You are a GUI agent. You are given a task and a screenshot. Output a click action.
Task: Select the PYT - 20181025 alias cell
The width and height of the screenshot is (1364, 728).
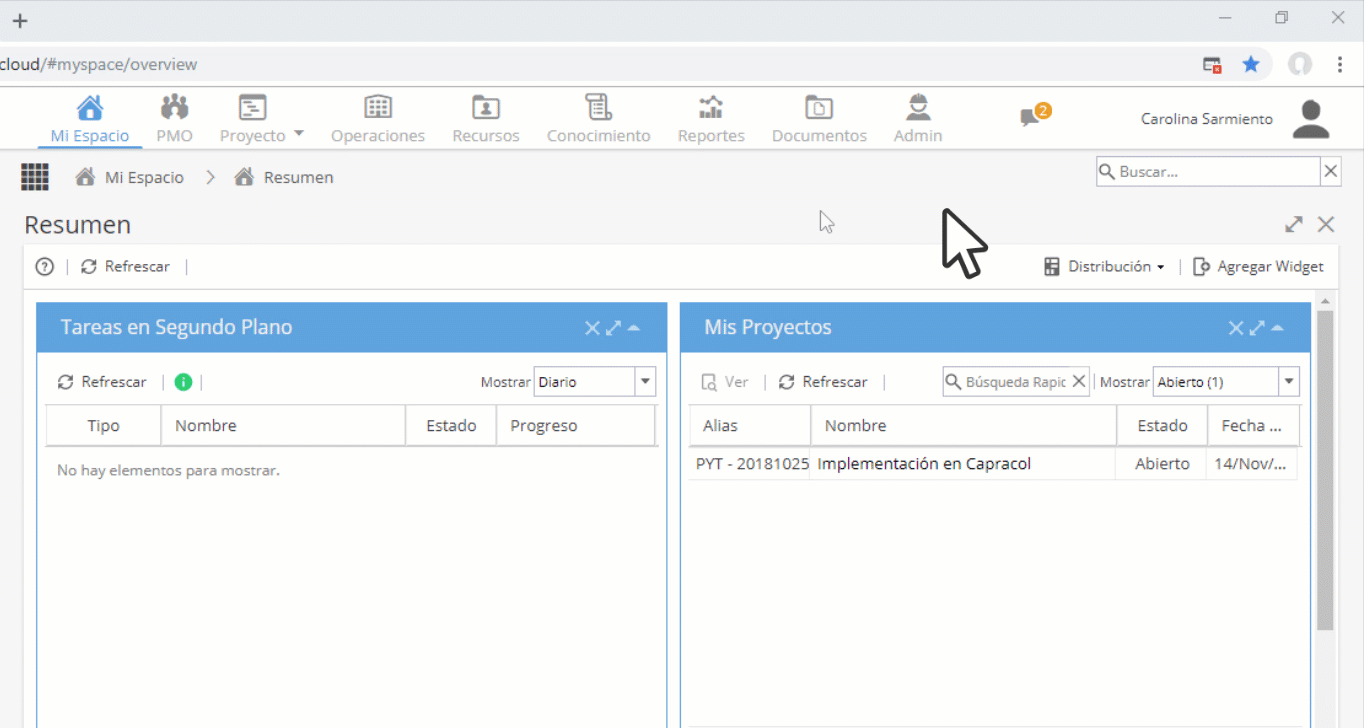[x=752, y=464]
